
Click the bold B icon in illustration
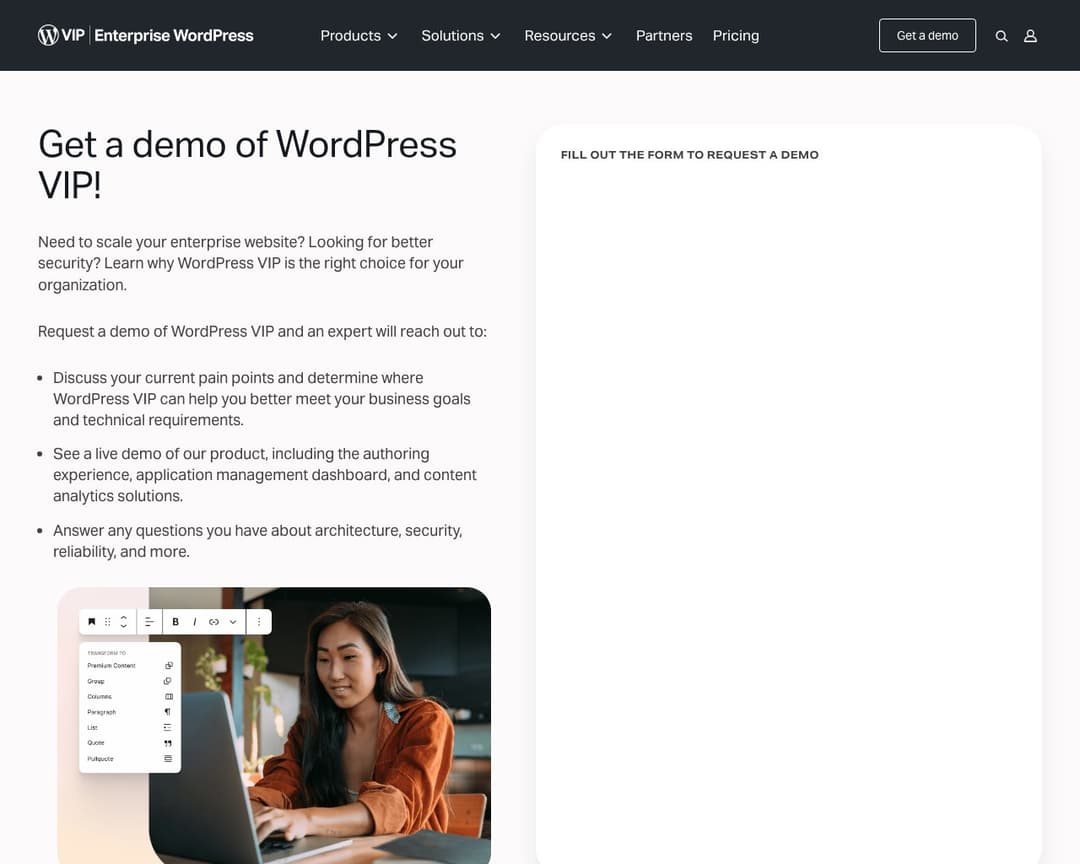tap(176, 622)
